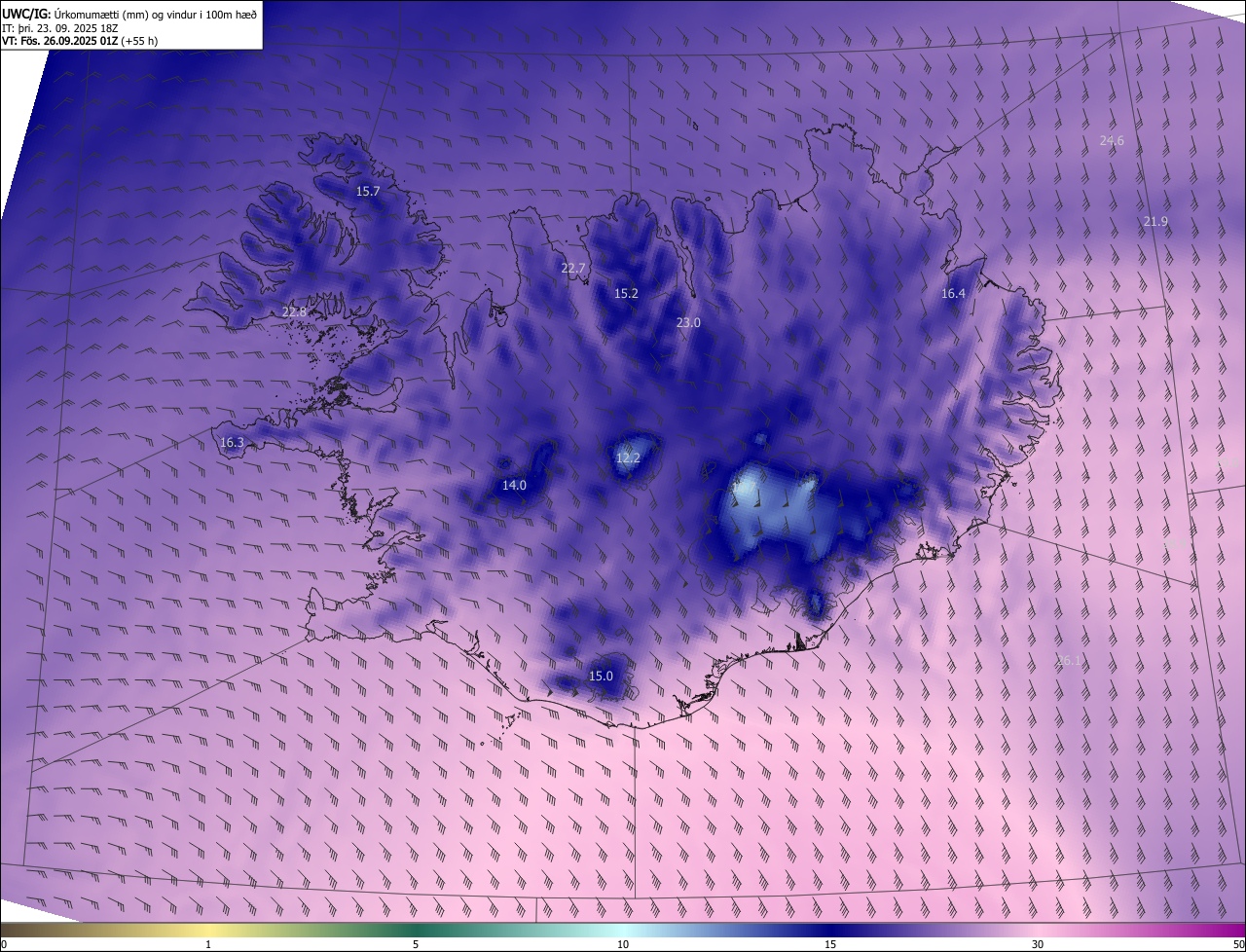This screenshot has width=1246, height=952.
Task: Click the 21.9 value near the east edge
Action: point(1155,222)
